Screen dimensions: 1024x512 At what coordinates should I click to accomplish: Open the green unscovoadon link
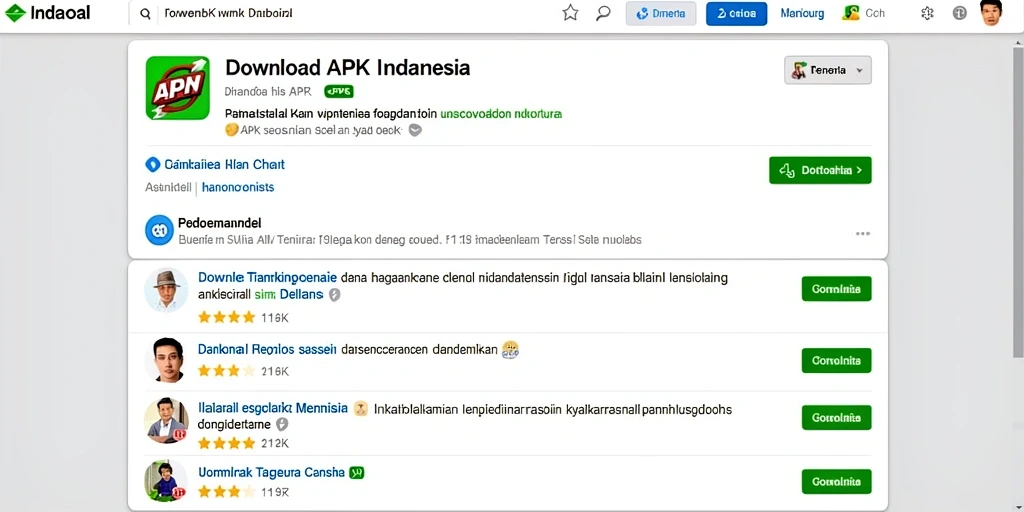coord(501,113)
